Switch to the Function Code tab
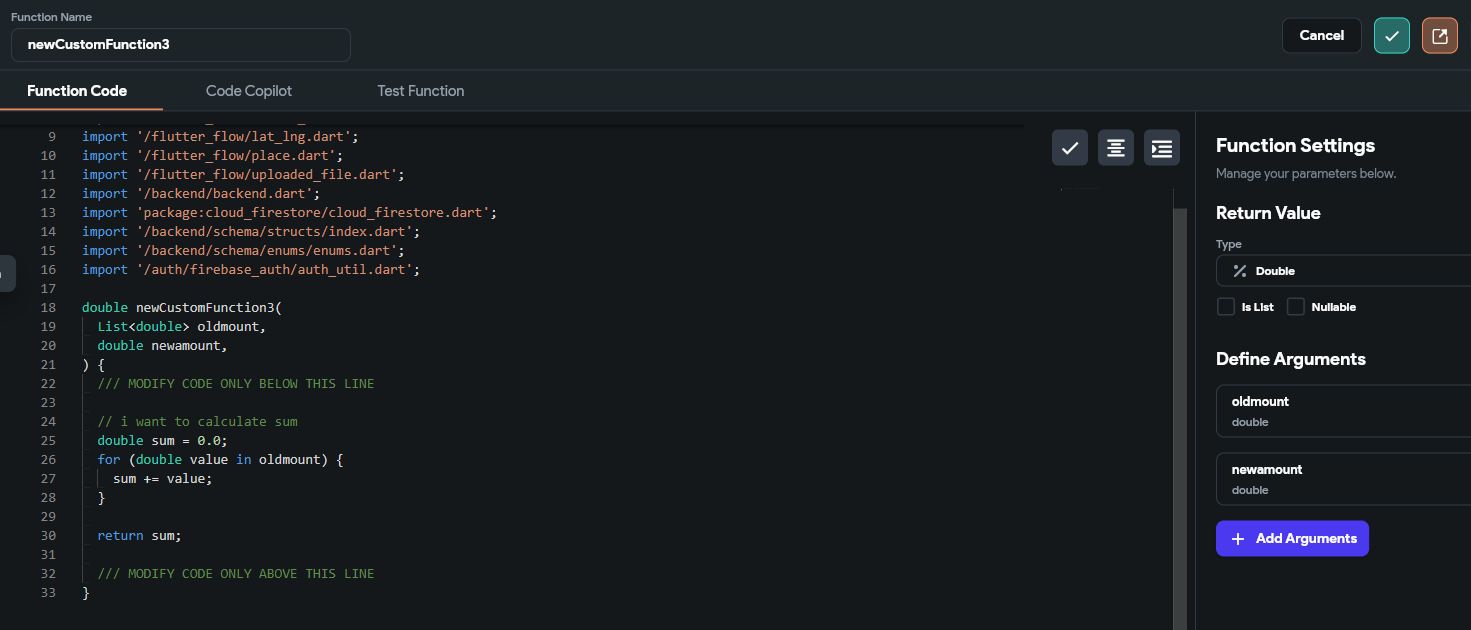This screenshot has width=1471, height=630. coord(77,91)
